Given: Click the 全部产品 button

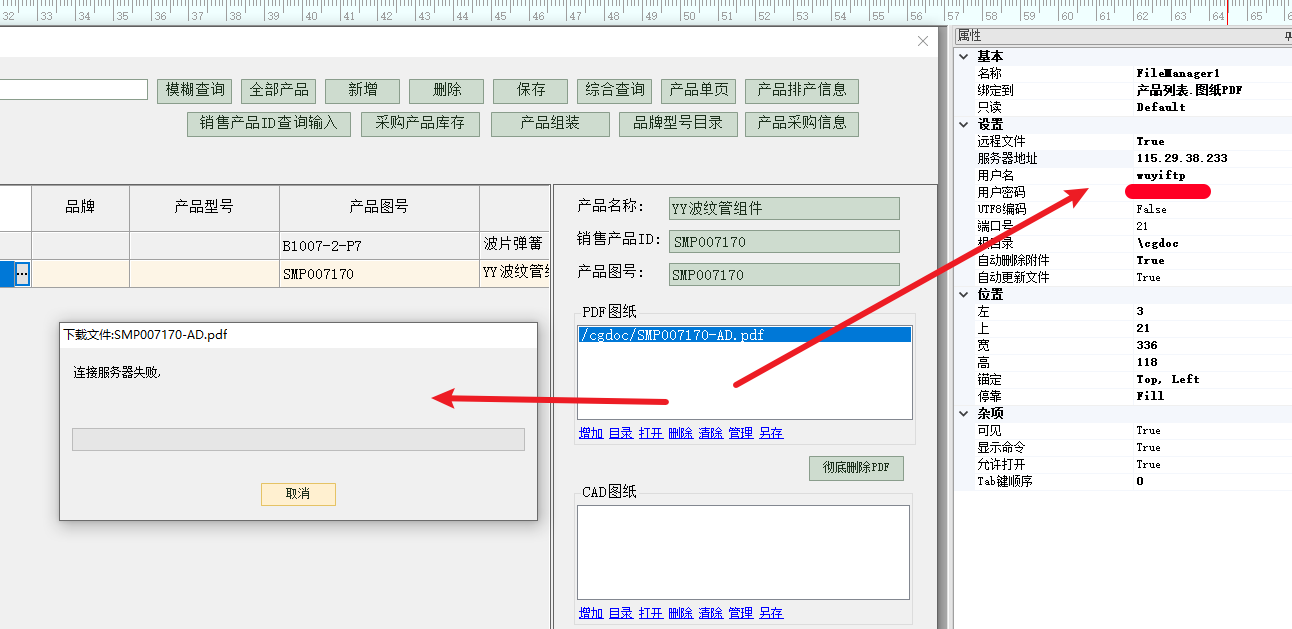Looking at the screenshot, I should pos(278,90).
